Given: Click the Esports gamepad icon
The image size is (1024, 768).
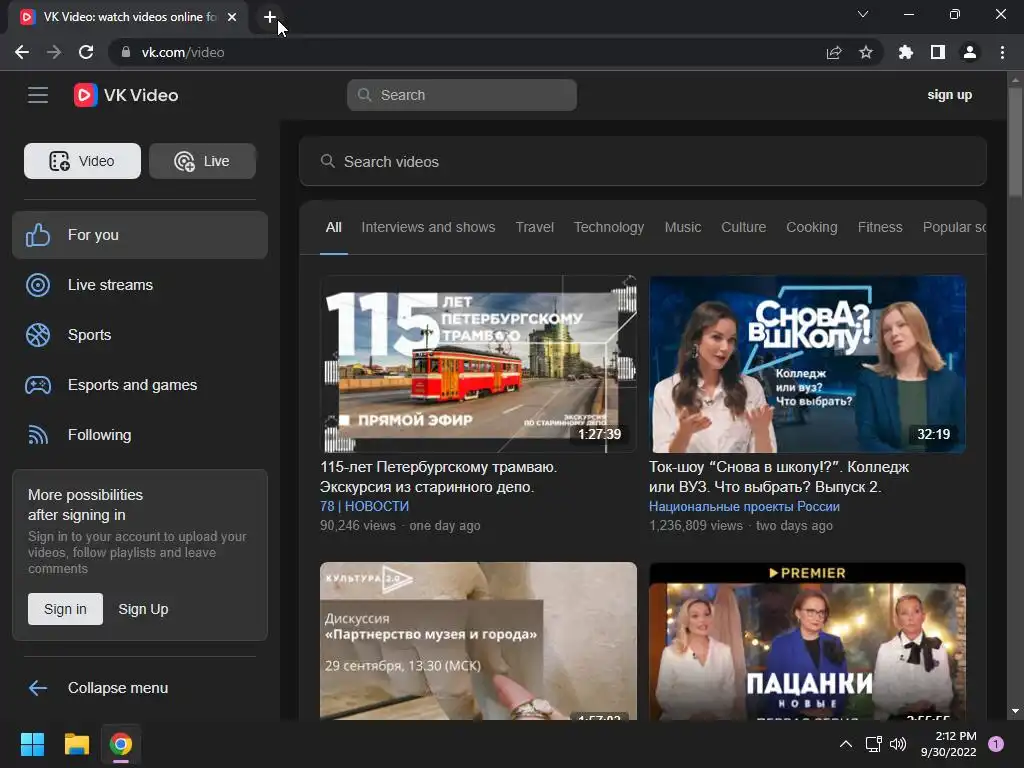Looking at the screenshot, I should click(x=38, y=385).
